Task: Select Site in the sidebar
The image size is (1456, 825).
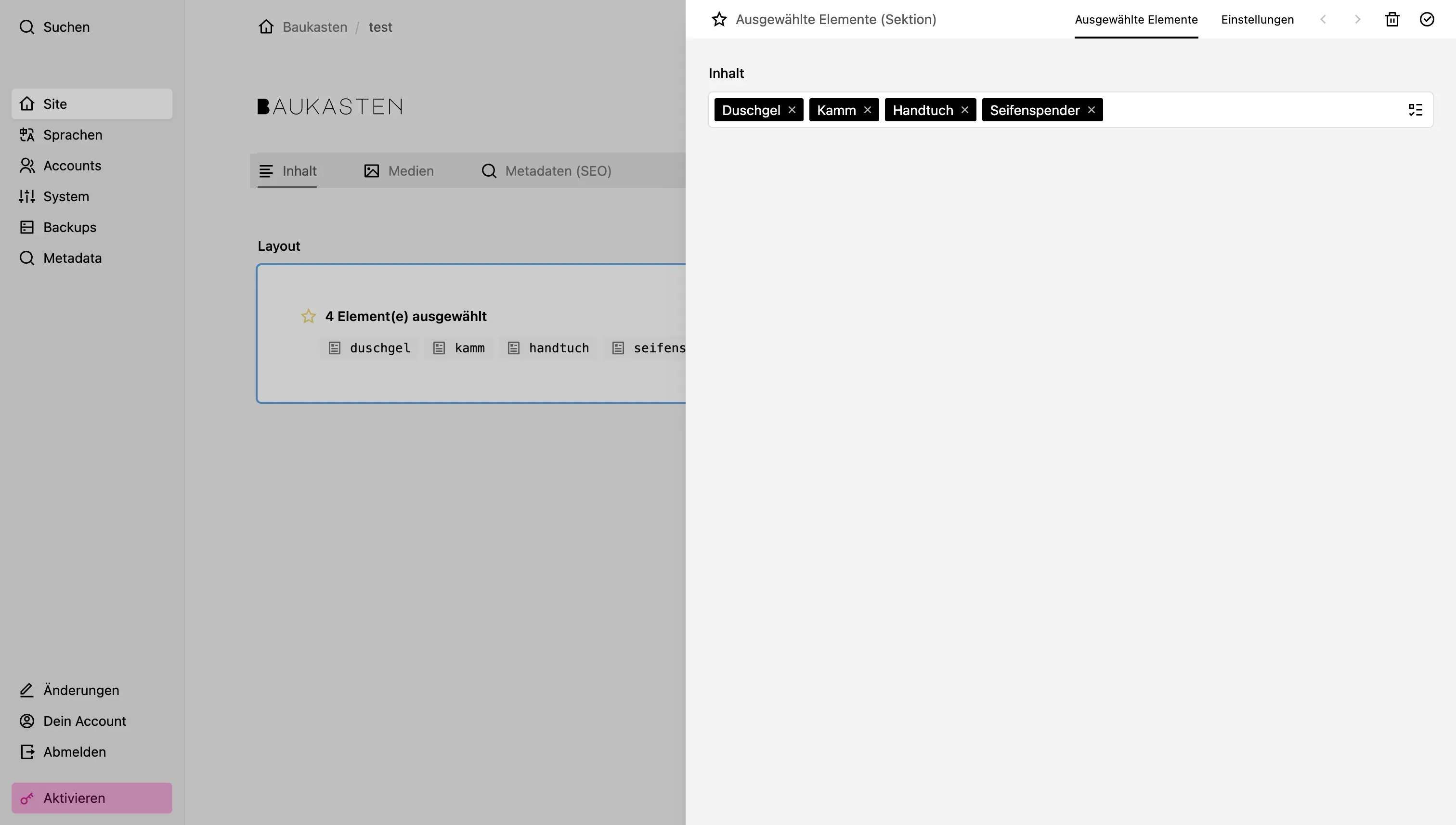Action: (x=55, y=103)
